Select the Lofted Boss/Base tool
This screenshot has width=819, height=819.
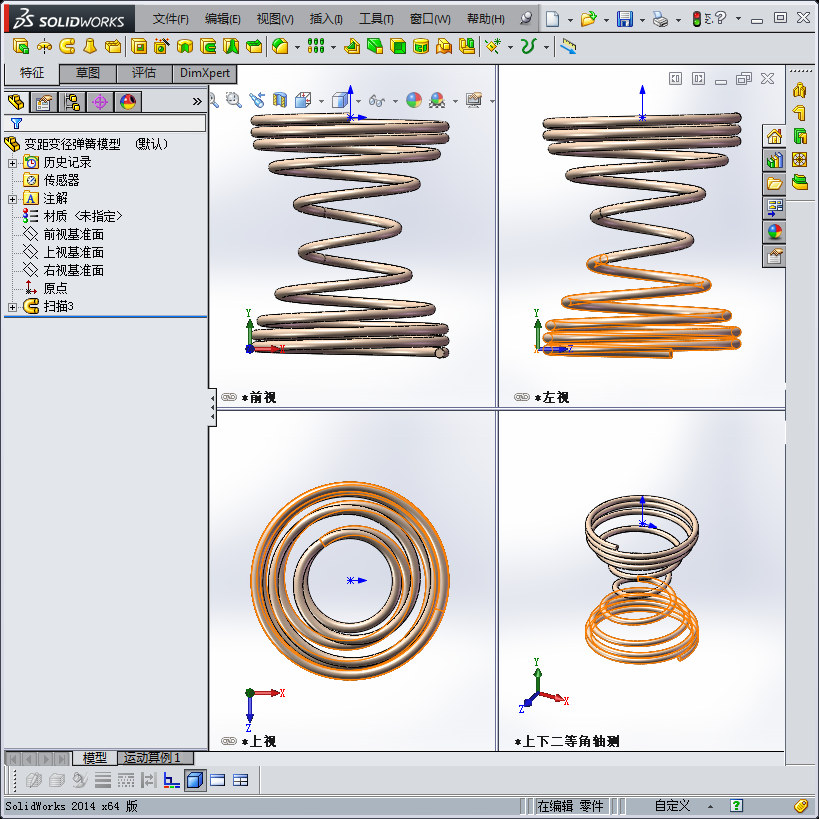point(90,46)
